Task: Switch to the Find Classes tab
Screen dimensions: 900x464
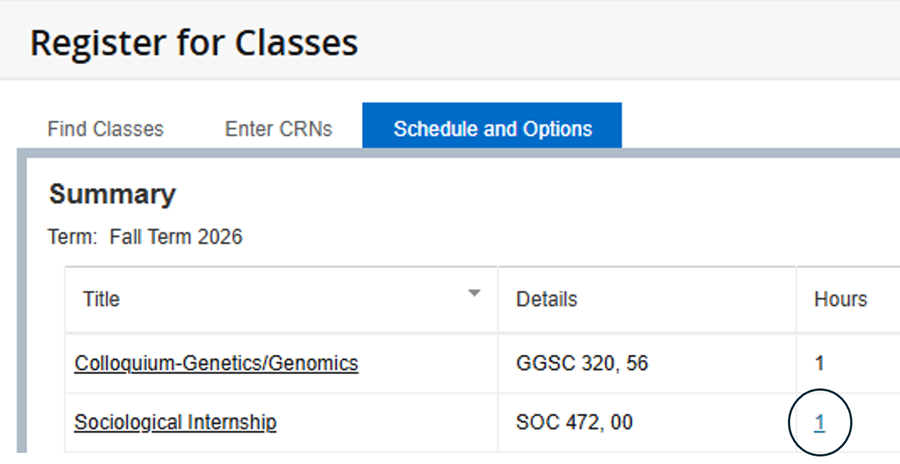Action: (x=106, y=129)
